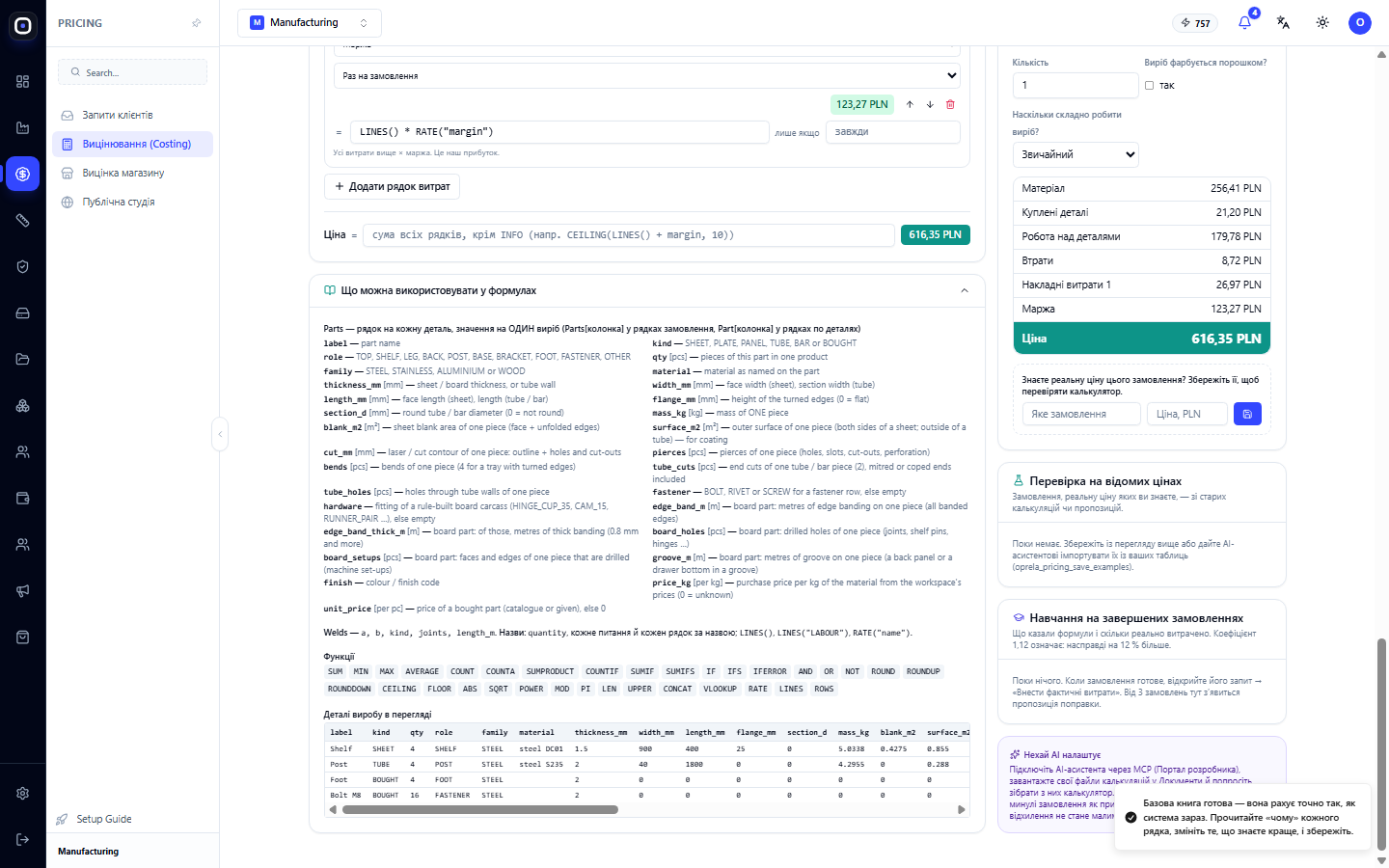Open the Setup Guide link
The image size is (1389, 868).
pos(104,819)
